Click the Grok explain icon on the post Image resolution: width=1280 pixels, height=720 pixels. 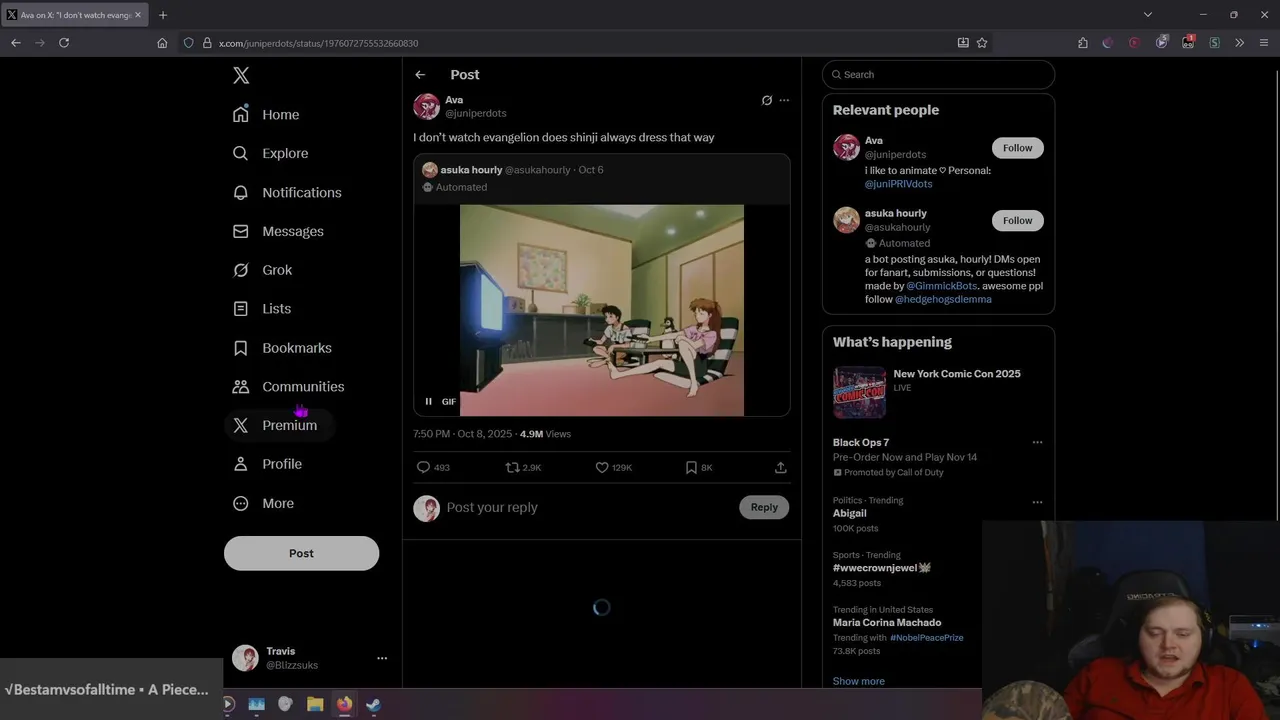(x=767, y=100)
